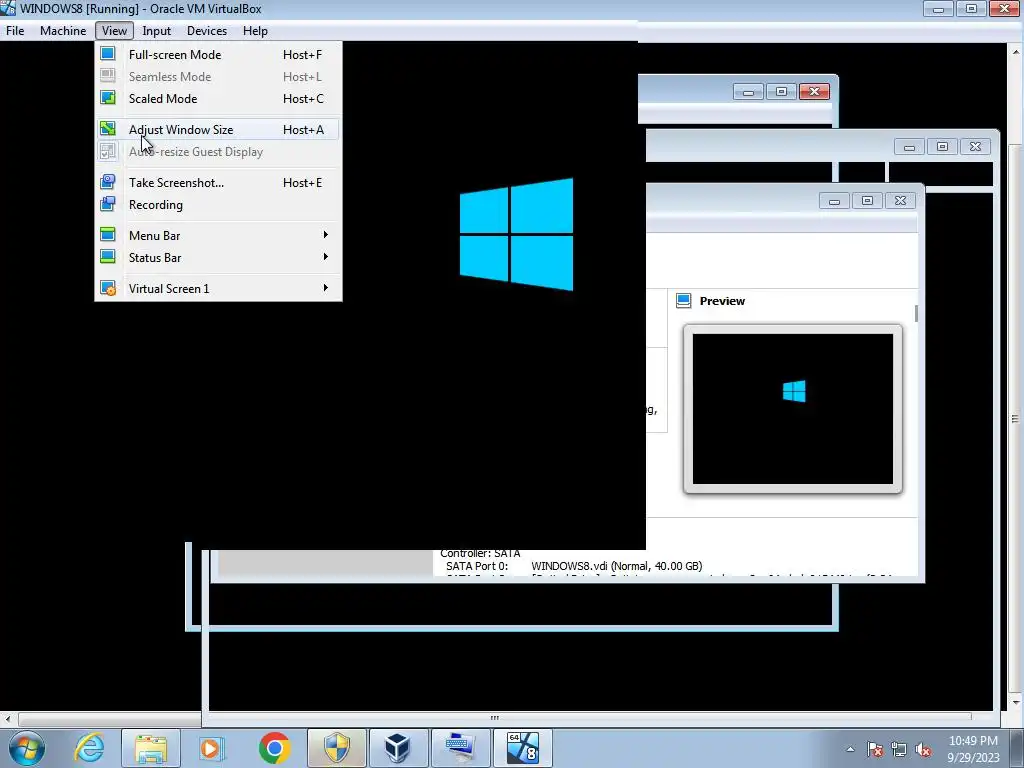Click the clock showing 10:49 PM
The image size is (1024, 768).
click(973, 741)
